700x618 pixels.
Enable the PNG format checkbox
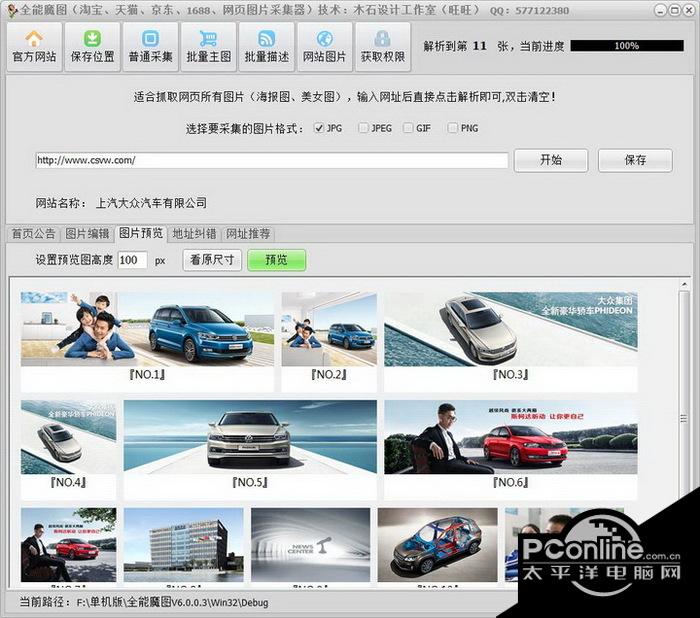click(452, 128)
